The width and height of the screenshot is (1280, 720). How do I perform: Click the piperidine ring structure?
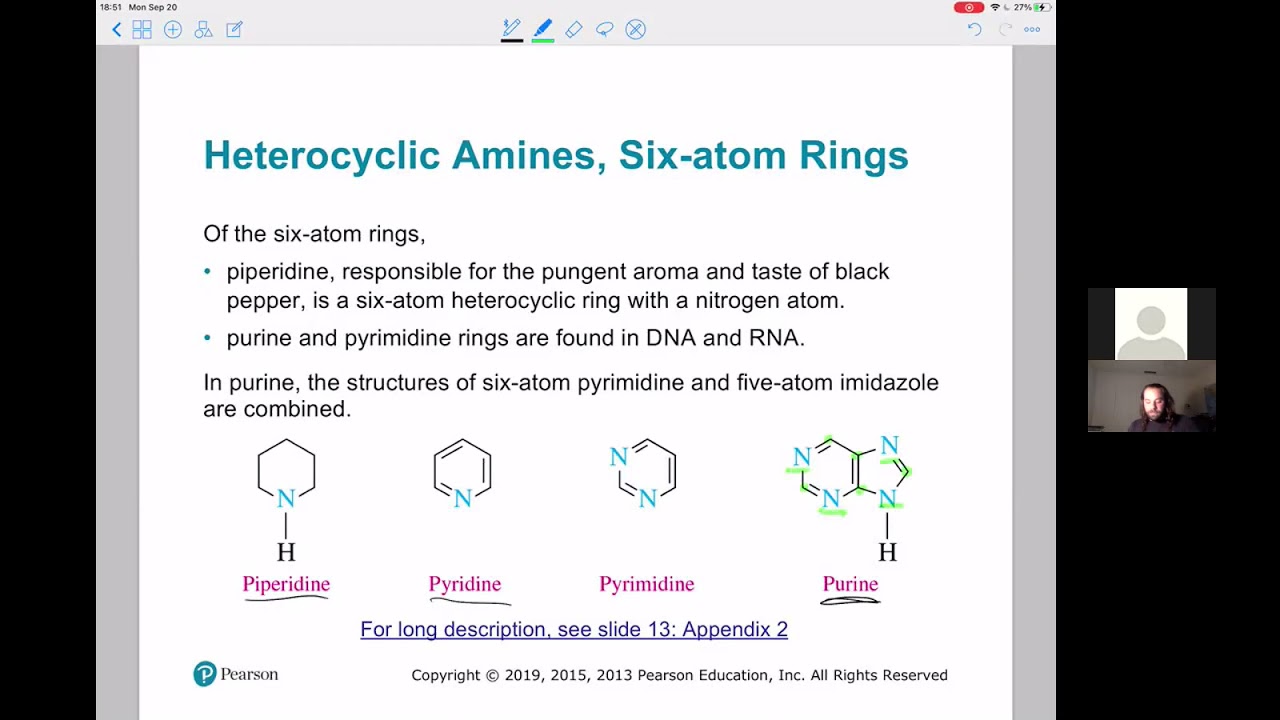tap(286, 499)
